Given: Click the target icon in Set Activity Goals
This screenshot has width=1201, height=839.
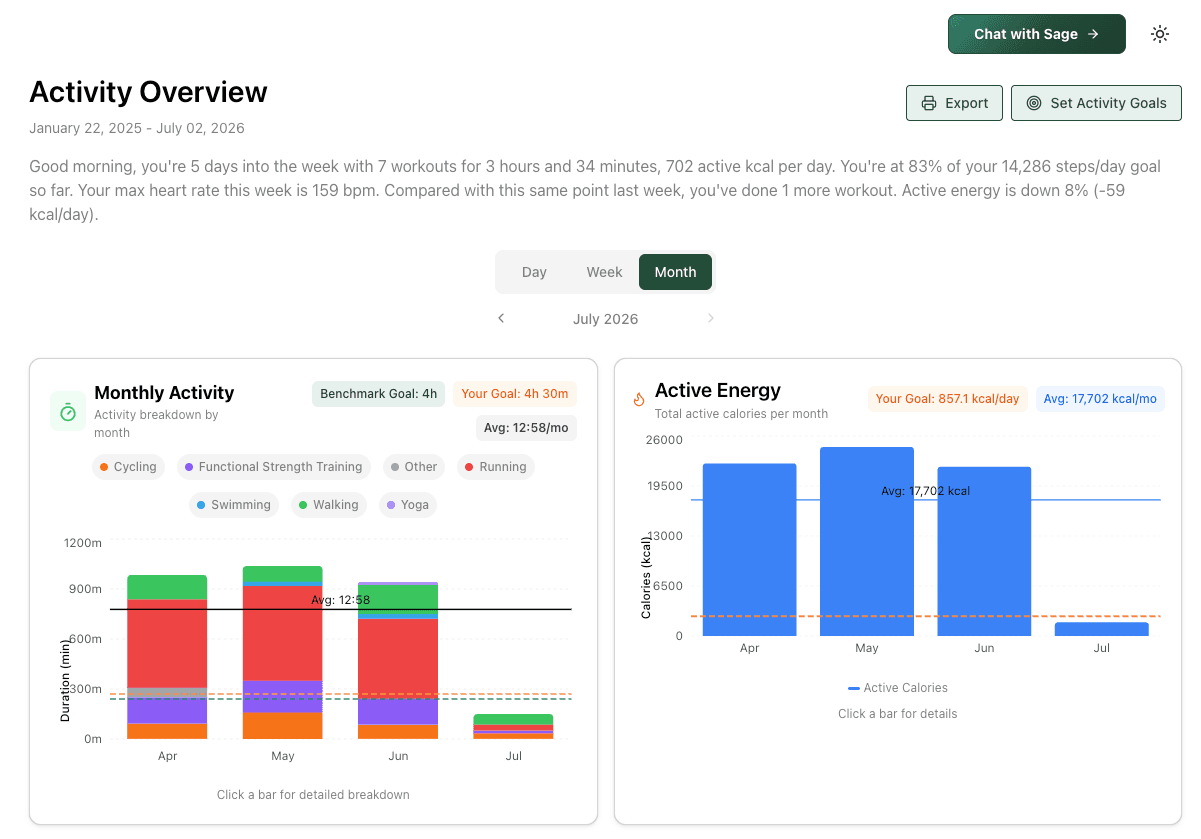Looking at the screenshot, I should pos(1034,103).
